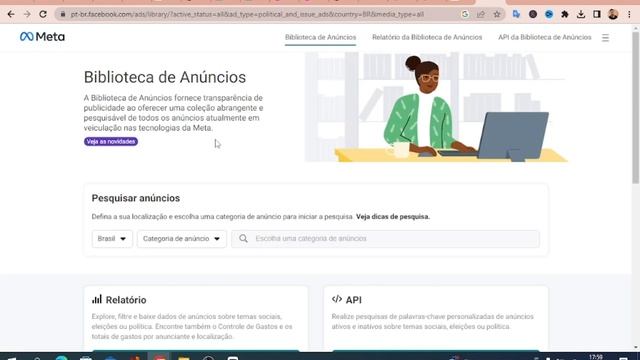Select the Biblioteca de Anúncios tab
This screenshot has height=360, width=640.
click(320, 37)
